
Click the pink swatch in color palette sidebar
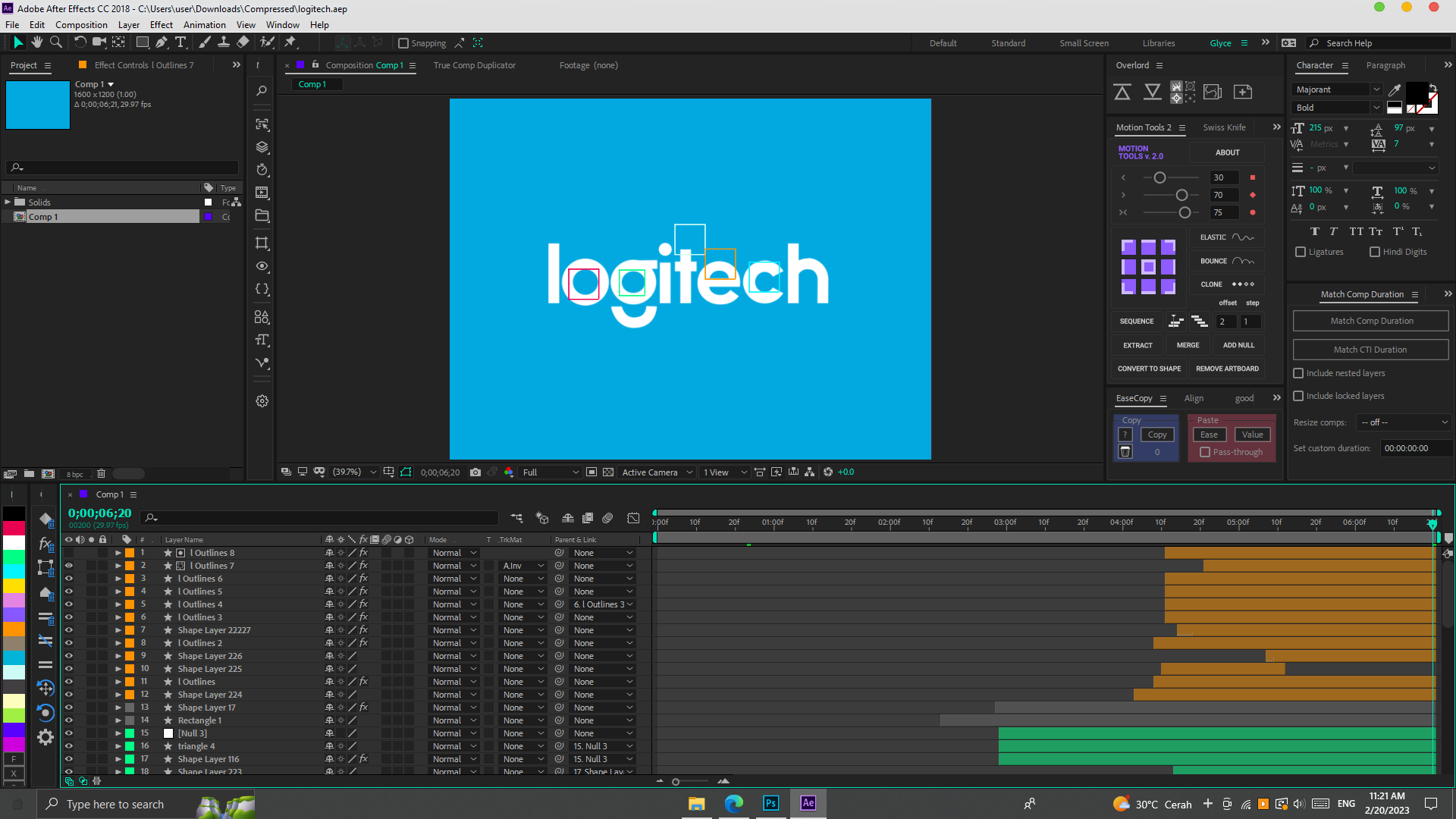(14, 600)
